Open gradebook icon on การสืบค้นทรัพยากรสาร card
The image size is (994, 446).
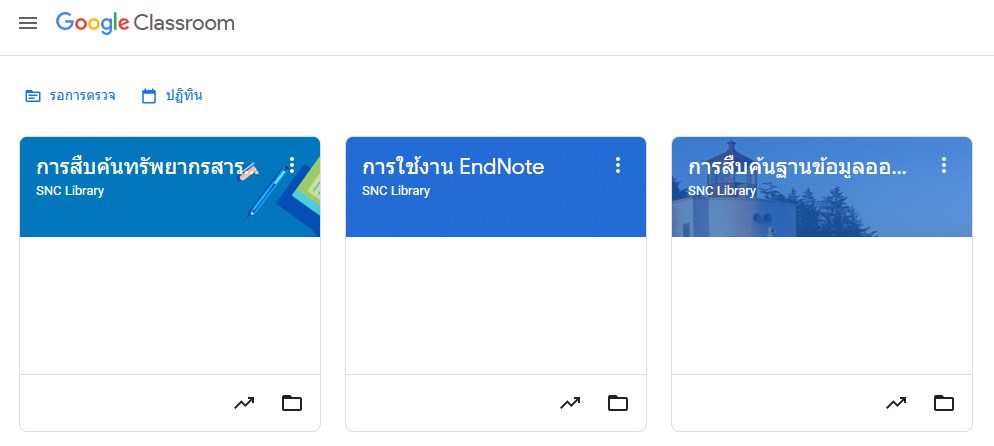click(x=244, y=403)
